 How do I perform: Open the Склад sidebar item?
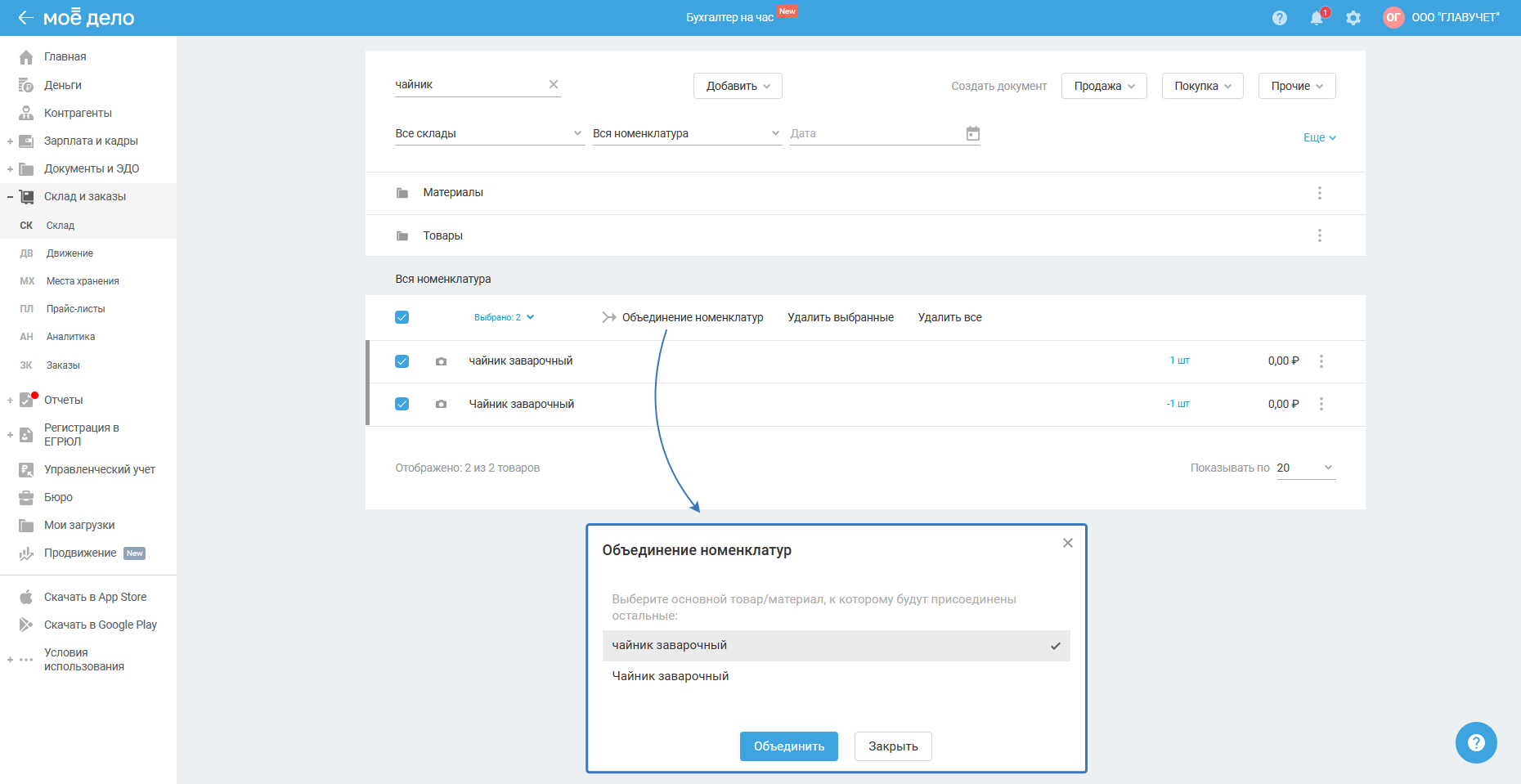pyautogui.click(x=60, y=226)
